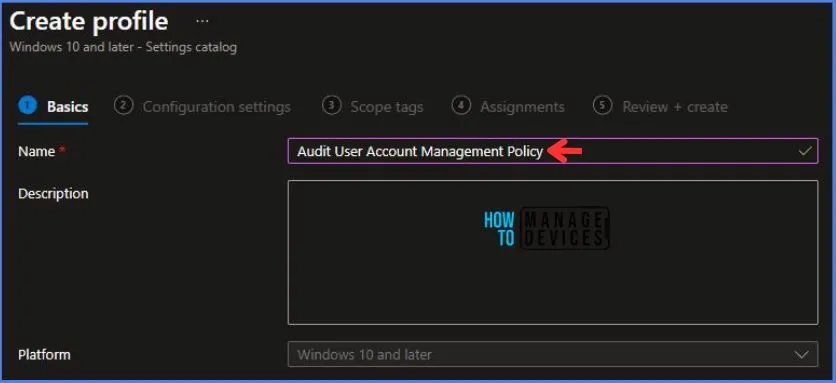
Task: Open the Scope tags step
Action: coord(373,107)
